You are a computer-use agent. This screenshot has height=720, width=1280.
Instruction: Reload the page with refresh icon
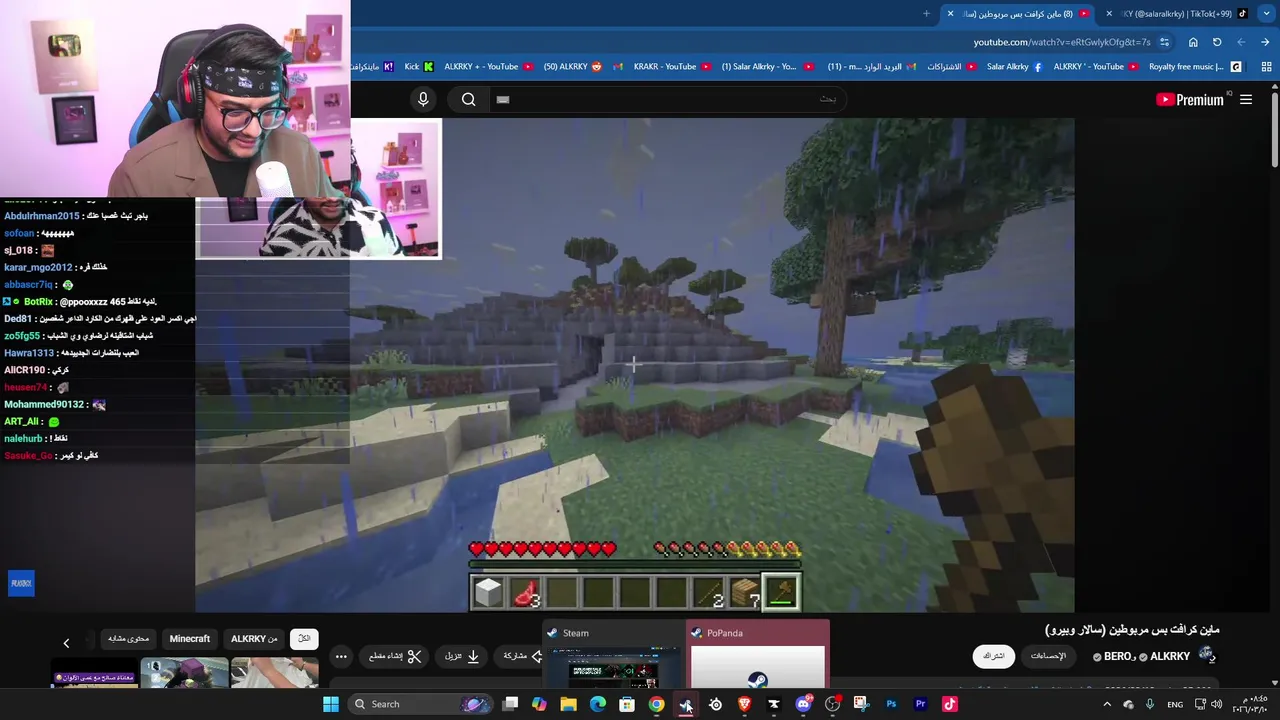coord(1217,42)
